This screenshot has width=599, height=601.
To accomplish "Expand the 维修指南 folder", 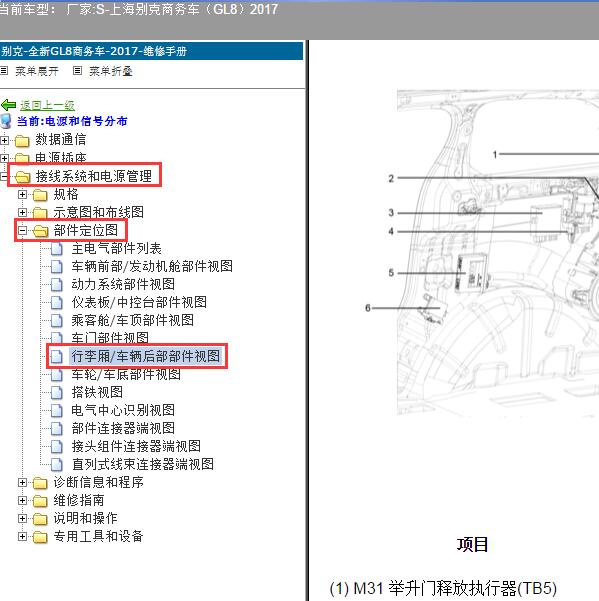I will [22, 500].
